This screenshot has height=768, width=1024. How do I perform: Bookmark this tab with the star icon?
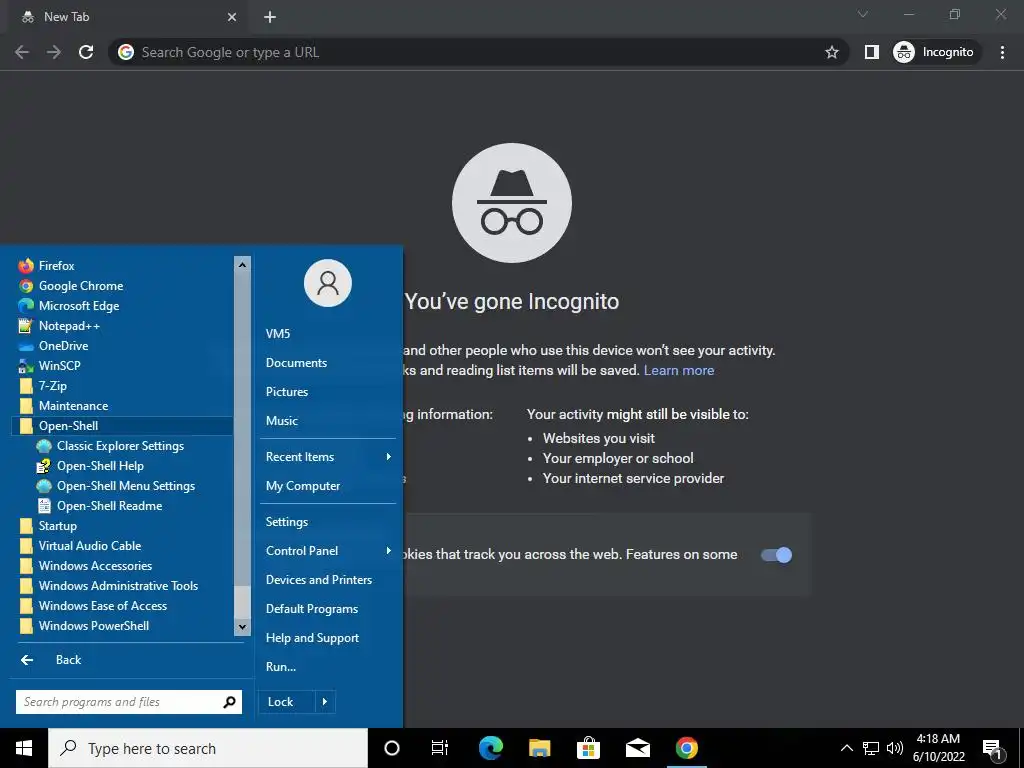click(x=831, y=52)
